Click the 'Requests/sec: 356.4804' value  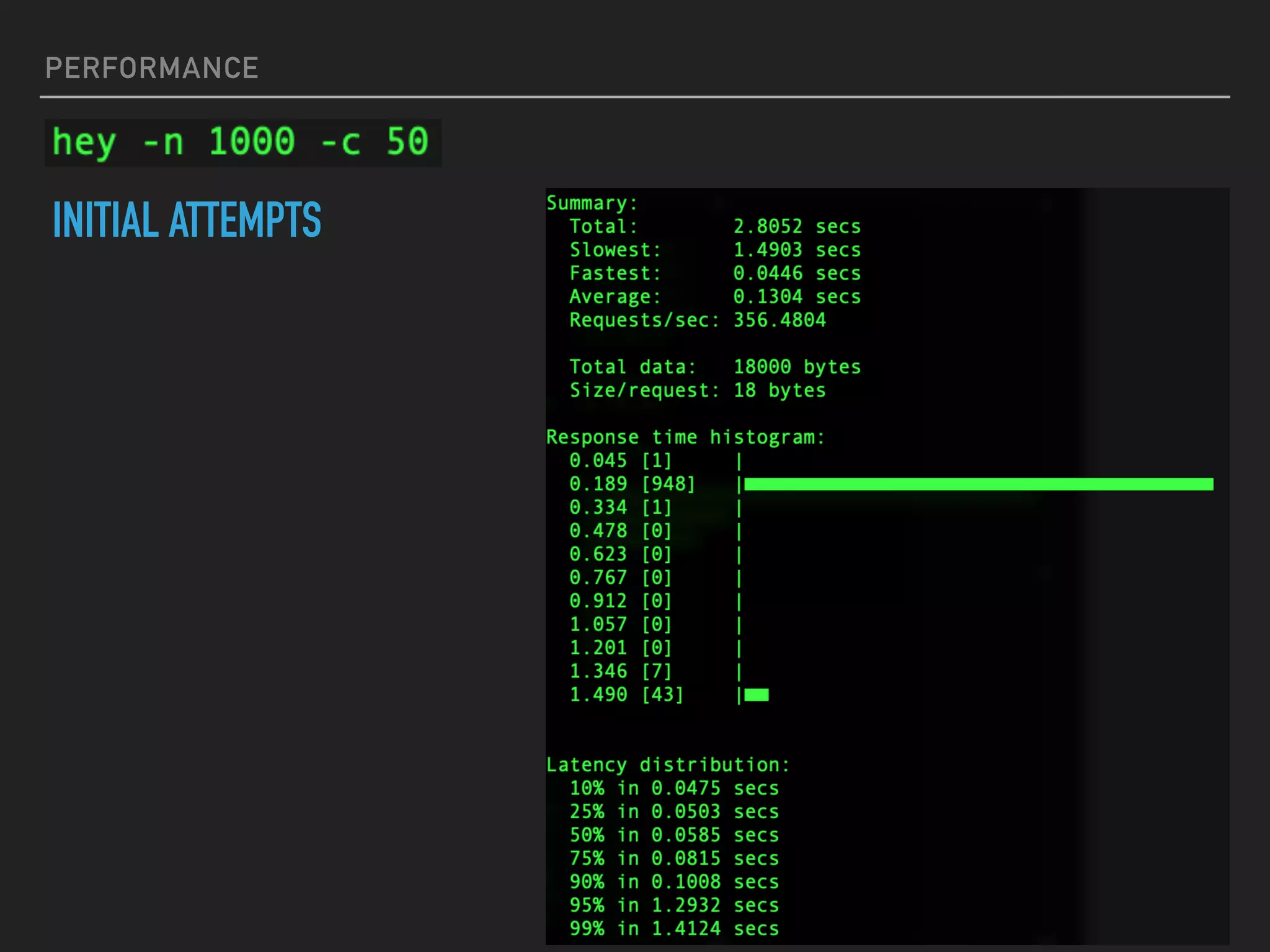(698, 320)
